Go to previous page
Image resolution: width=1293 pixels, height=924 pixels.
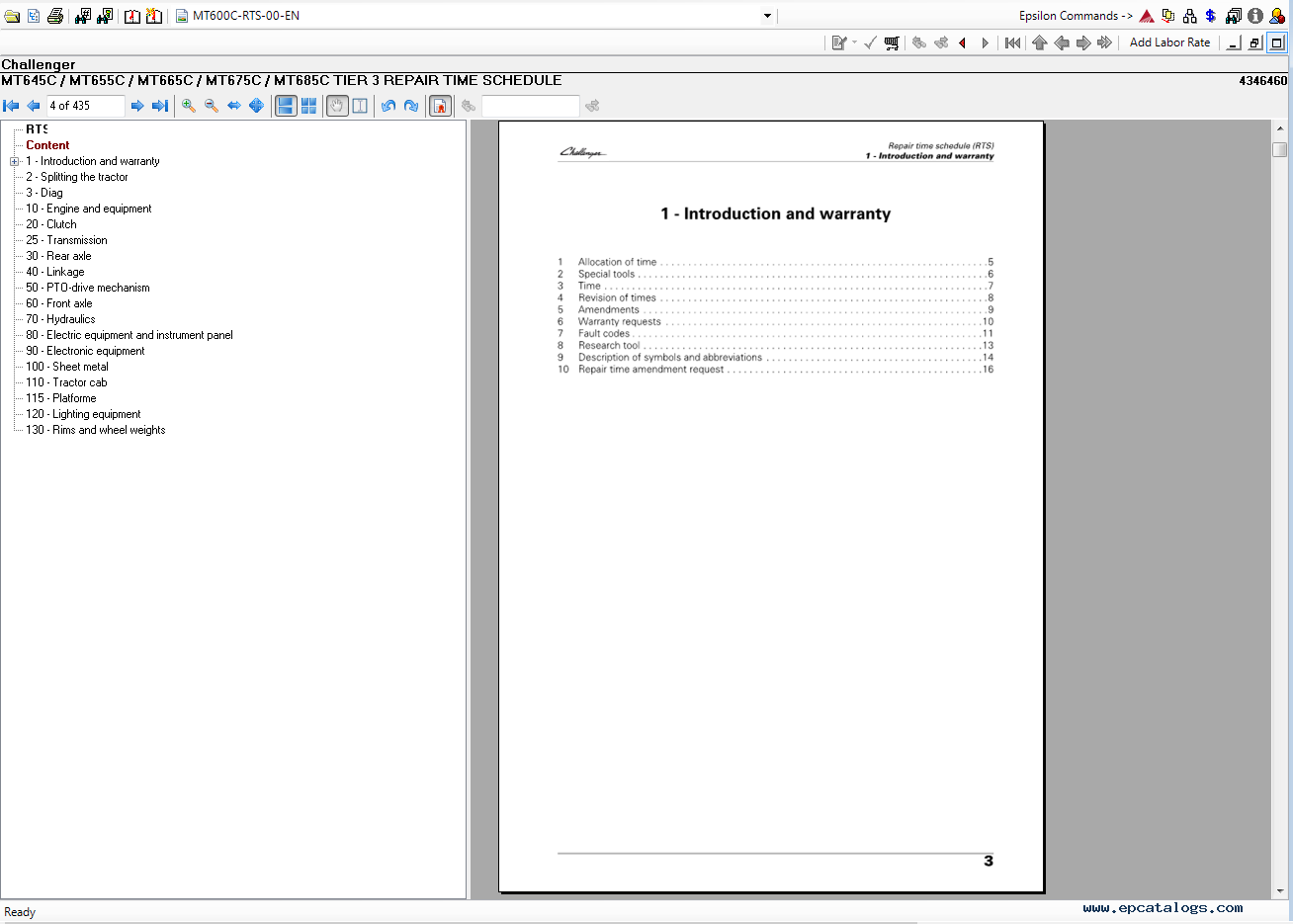34,106
